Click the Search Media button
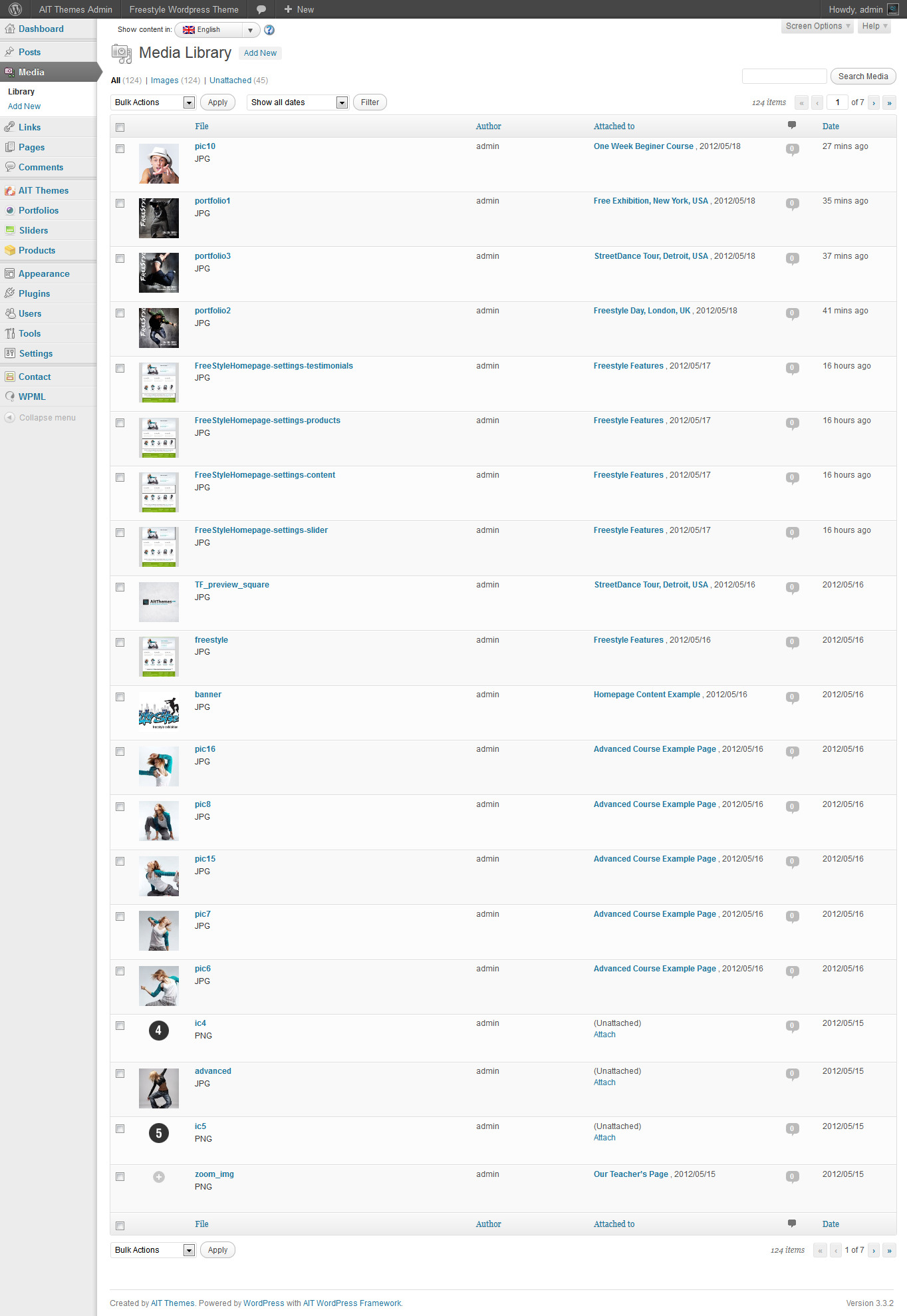The image size is (907, 1316). 863,77
